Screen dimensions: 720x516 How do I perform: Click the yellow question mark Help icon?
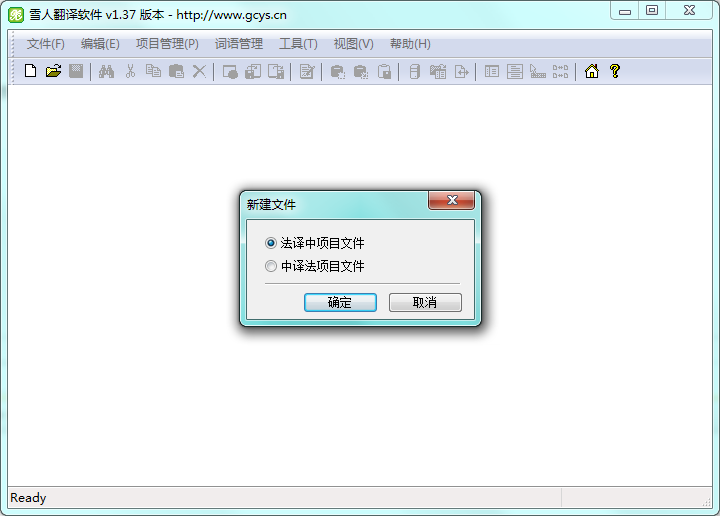615,71
